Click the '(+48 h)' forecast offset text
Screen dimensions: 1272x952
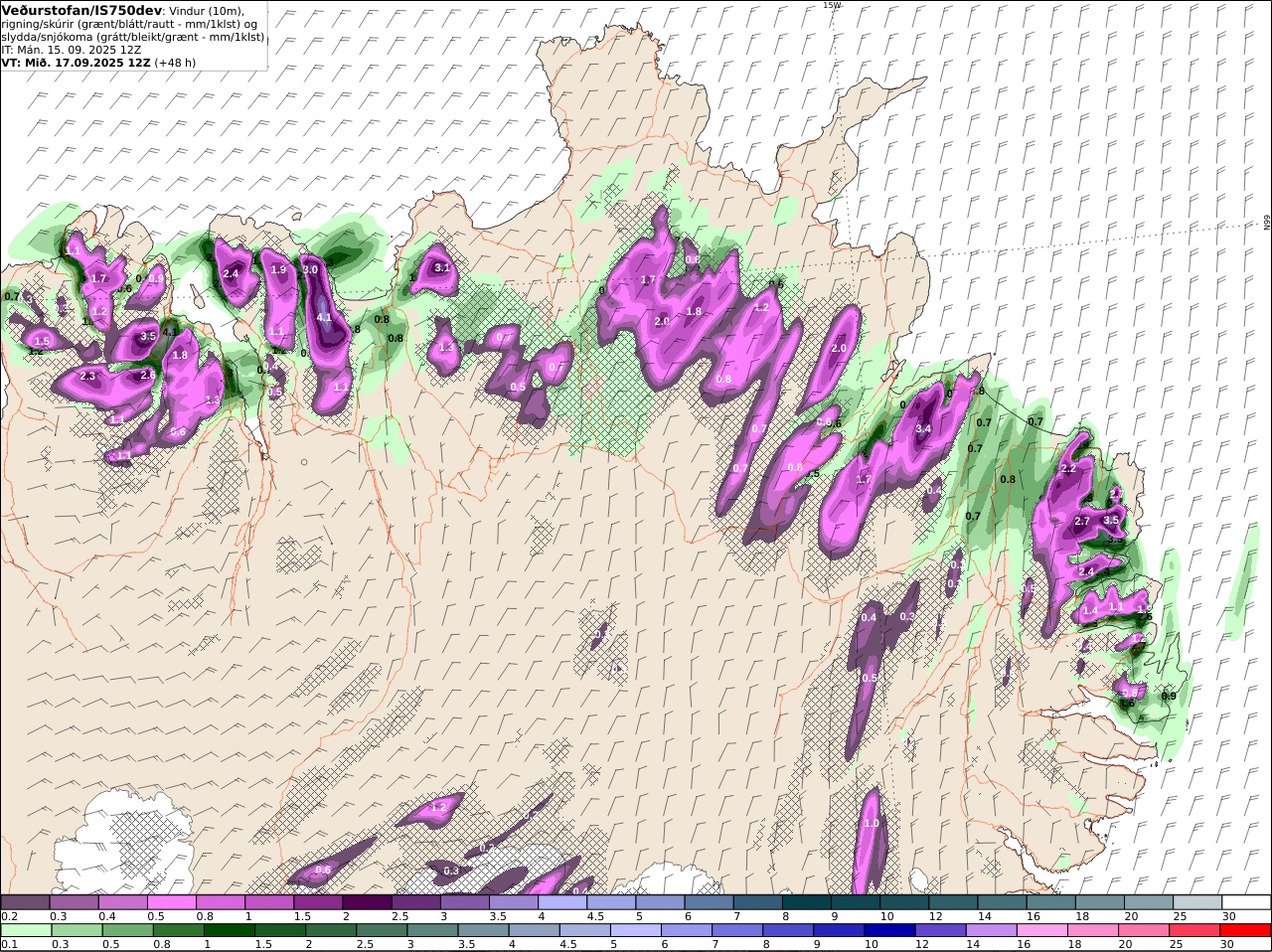[176, 62]
